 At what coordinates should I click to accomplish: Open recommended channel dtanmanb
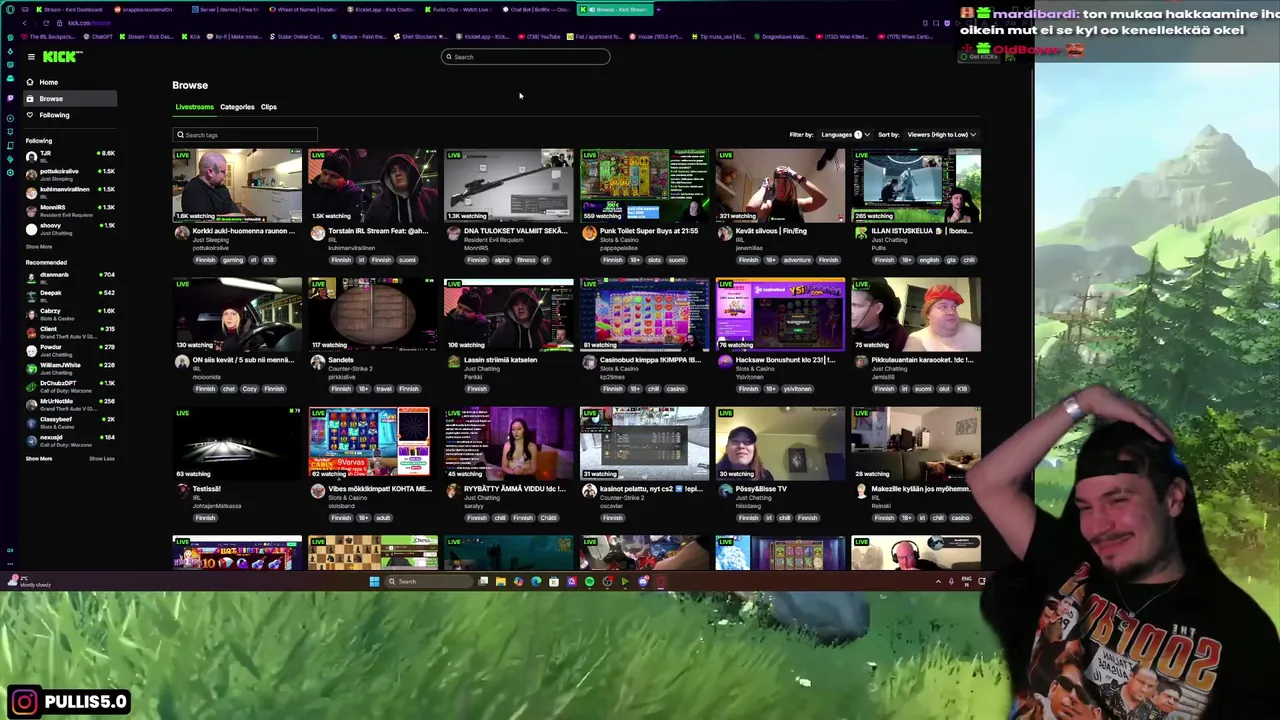click(70, 276)
